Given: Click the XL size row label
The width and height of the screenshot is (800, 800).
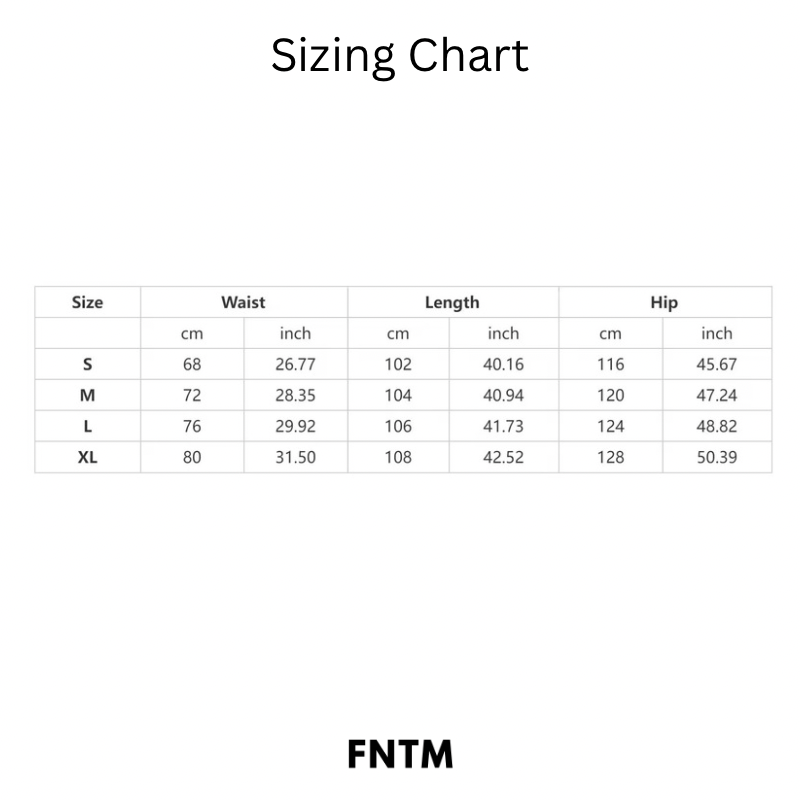Looking at the screenshot, I should pyautogui.click(x=87, y=457).
